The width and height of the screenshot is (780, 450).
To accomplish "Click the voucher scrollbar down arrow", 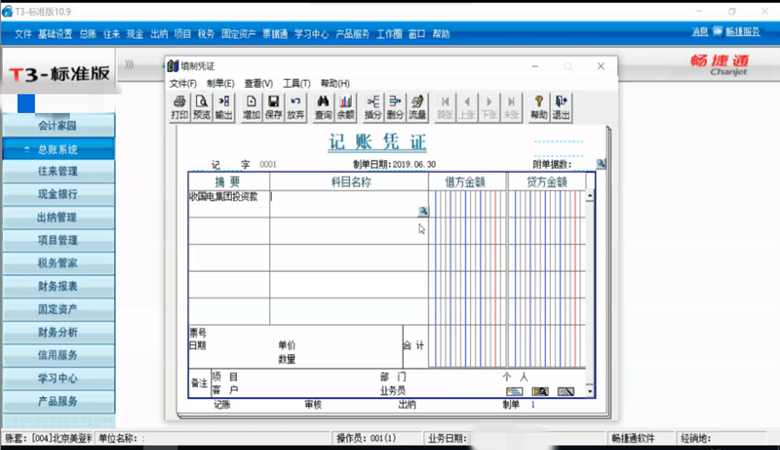I will [x=590, y=392].
